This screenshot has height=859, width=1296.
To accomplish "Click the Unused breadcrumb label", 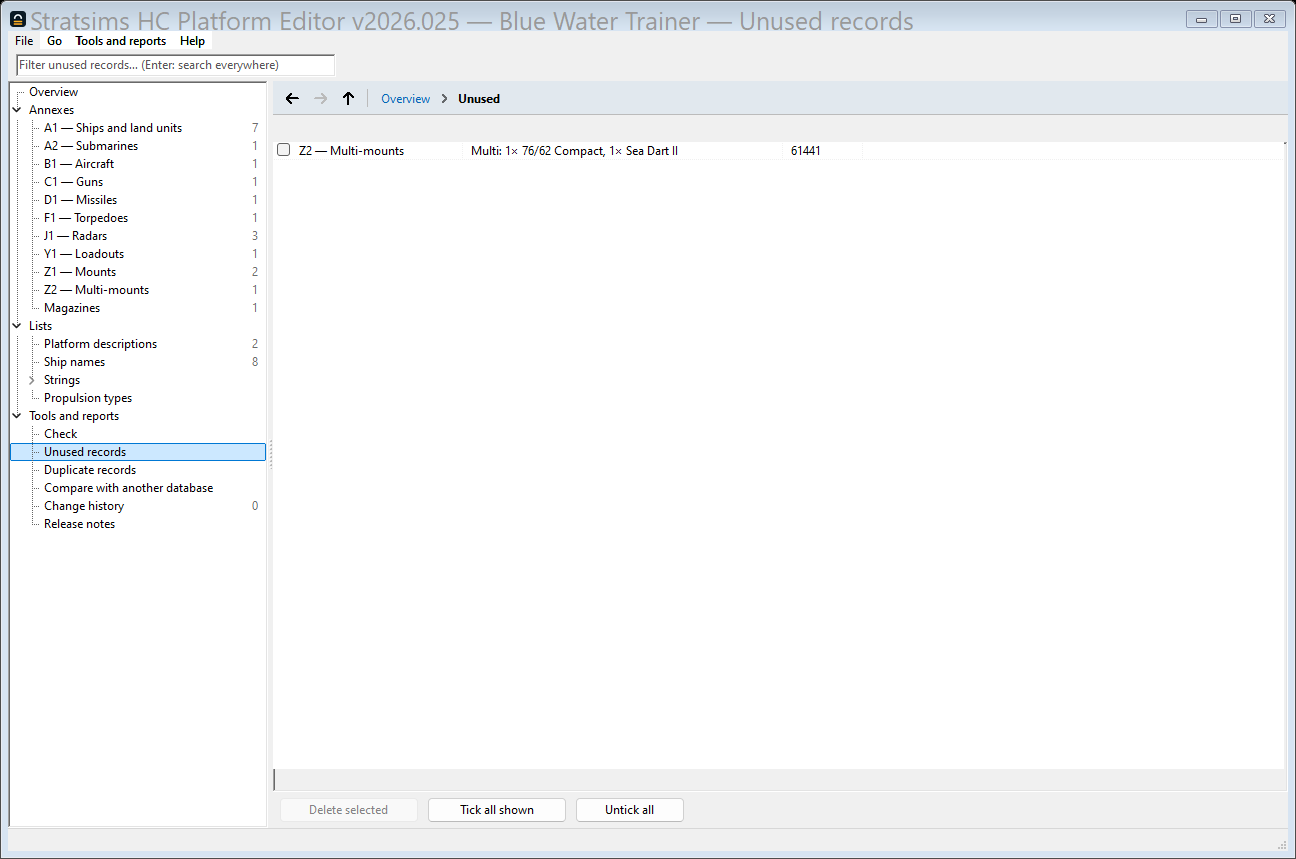I will click(x=479, y=99).
